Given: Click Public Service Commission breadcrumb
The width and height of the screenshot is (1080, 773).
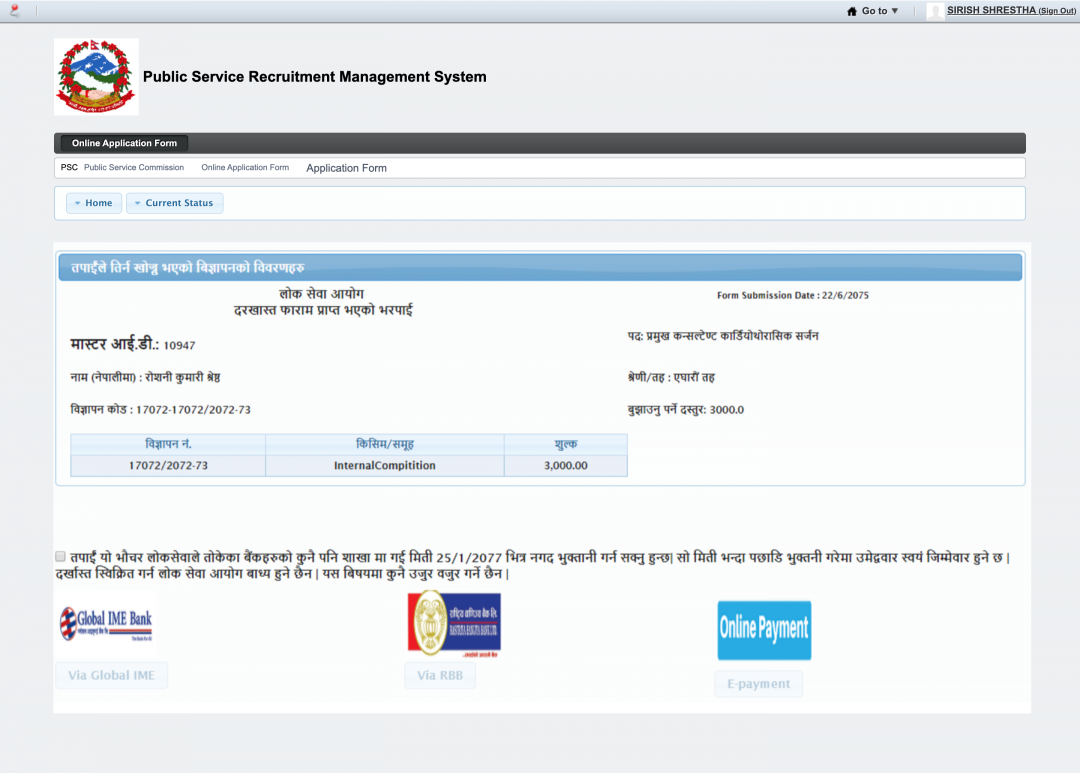Looking at the screenshot, I should [x=133, y=168].
